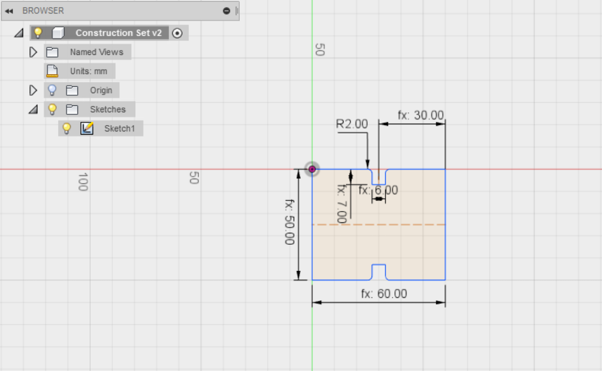Collapse the Construction Set v2 root node
Screen dimensions: 602x371
tap(19, 33)
